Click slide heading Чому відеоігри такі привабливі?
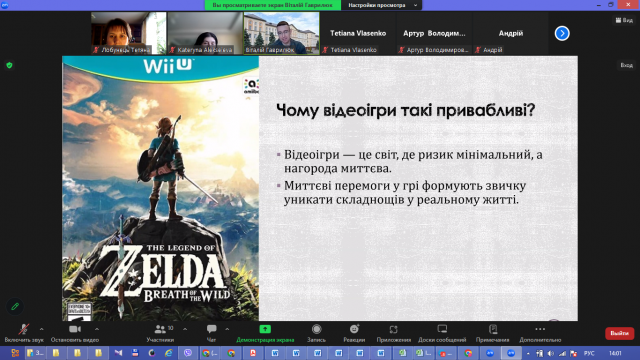 tap(405, 110)
